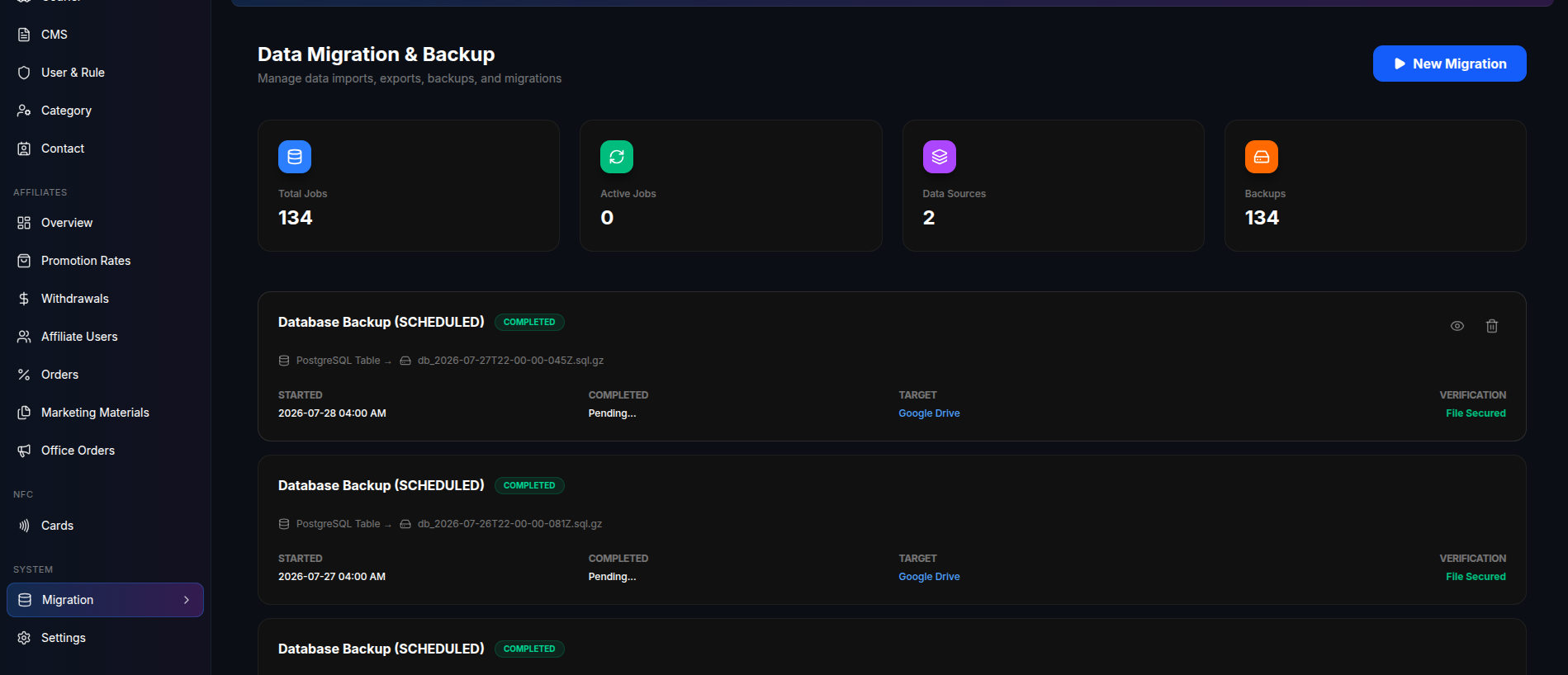Click the Settings gear icon
The height and width of the screenshot is (675, 1568).
(24, 638)
